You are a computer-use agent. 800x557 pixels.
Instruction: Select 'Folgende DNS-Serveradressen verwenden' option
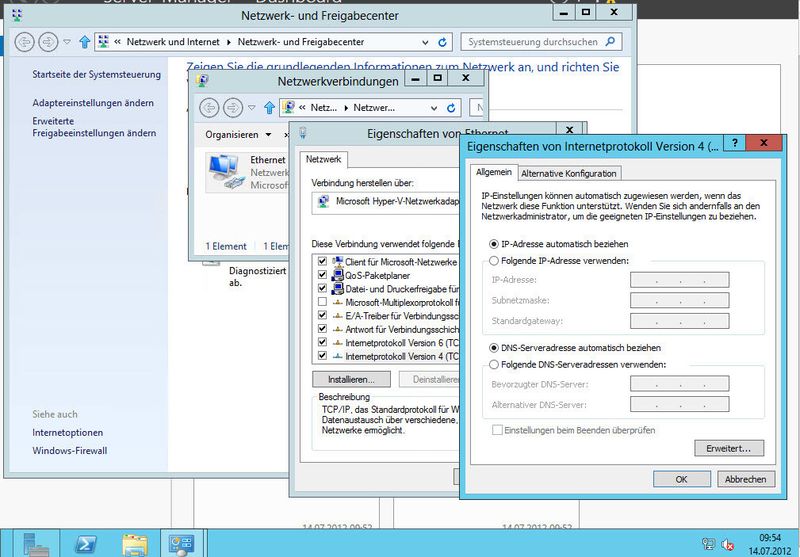pos(494,364)
